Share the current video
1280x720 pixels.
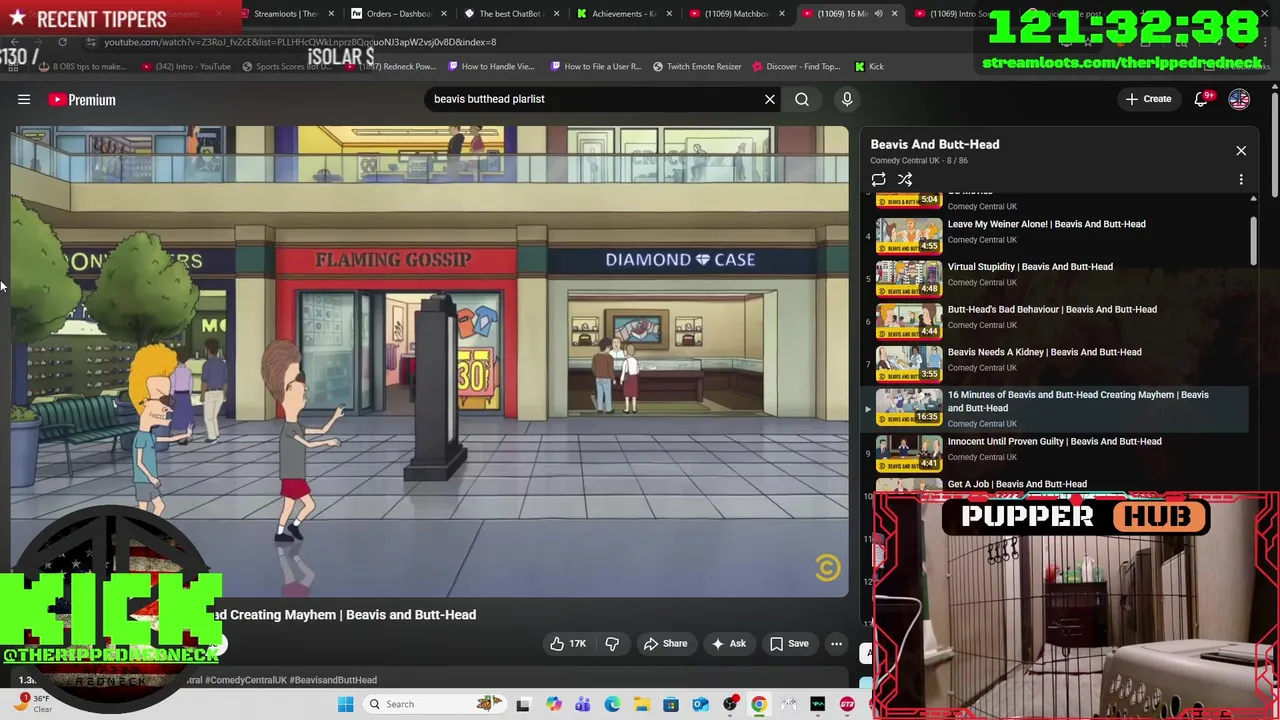coord(665,644)
